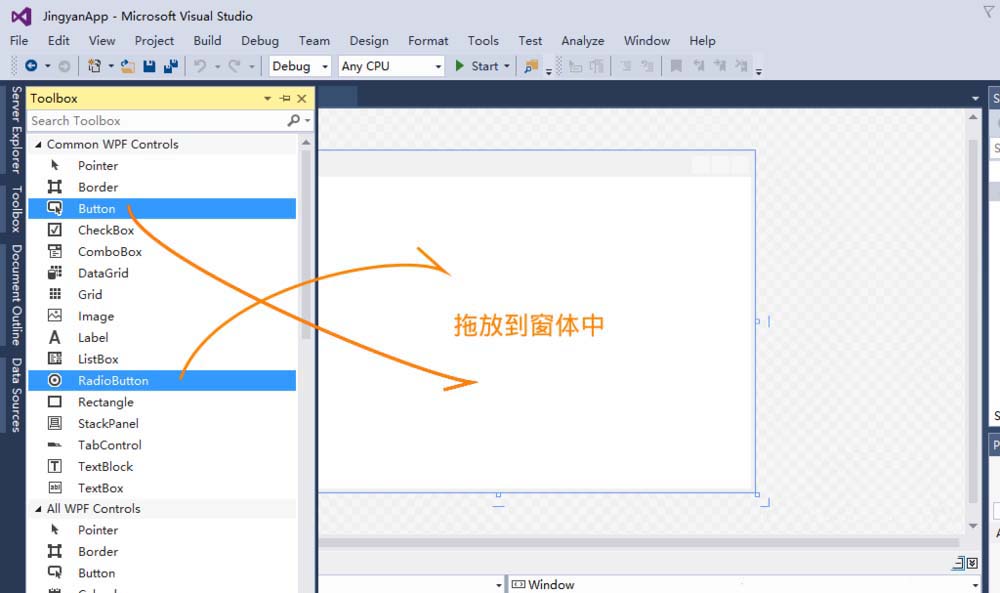Start debugging with the Start button

[x=477, y=66]
